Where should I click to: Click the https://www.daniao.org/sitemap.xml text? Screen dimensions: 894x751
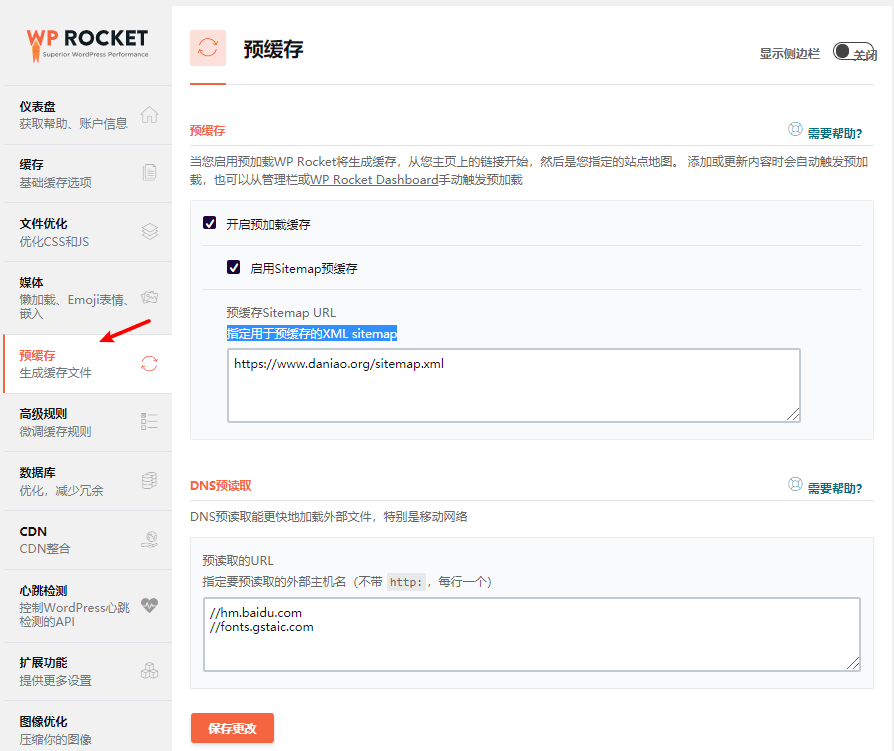coord(339,364)
